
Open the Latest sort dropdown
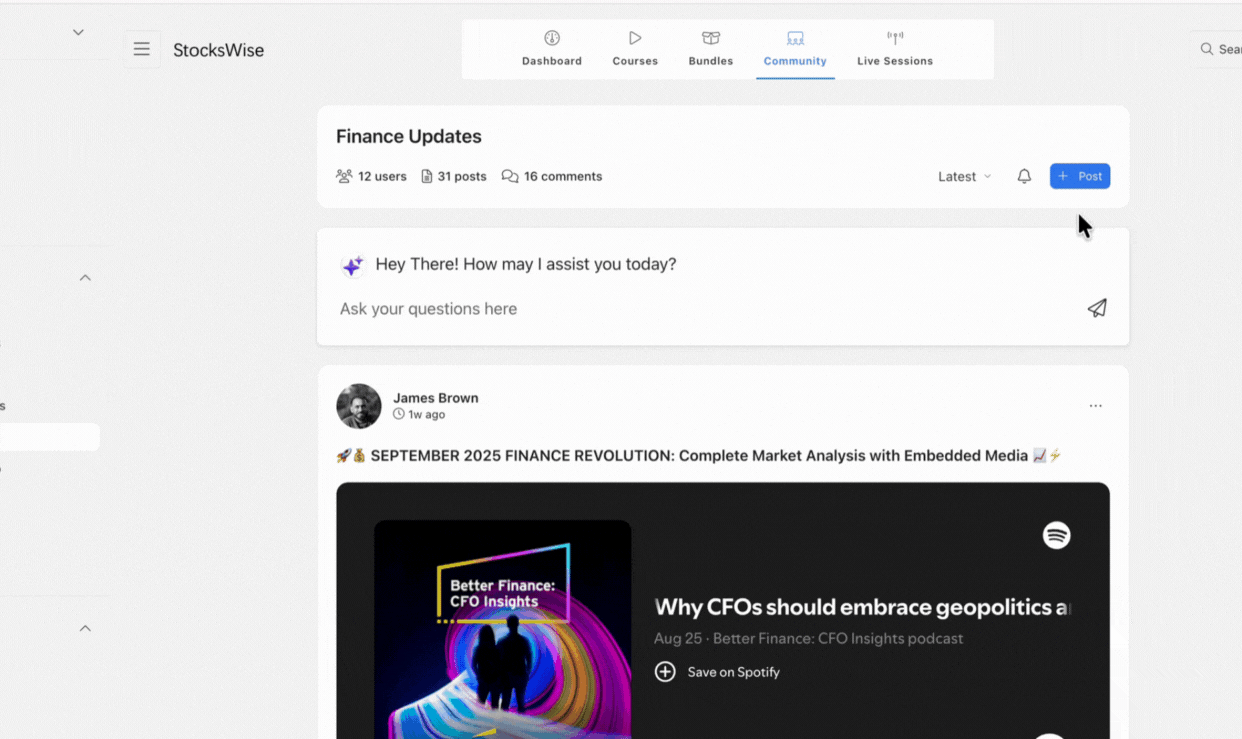point(965,176)
